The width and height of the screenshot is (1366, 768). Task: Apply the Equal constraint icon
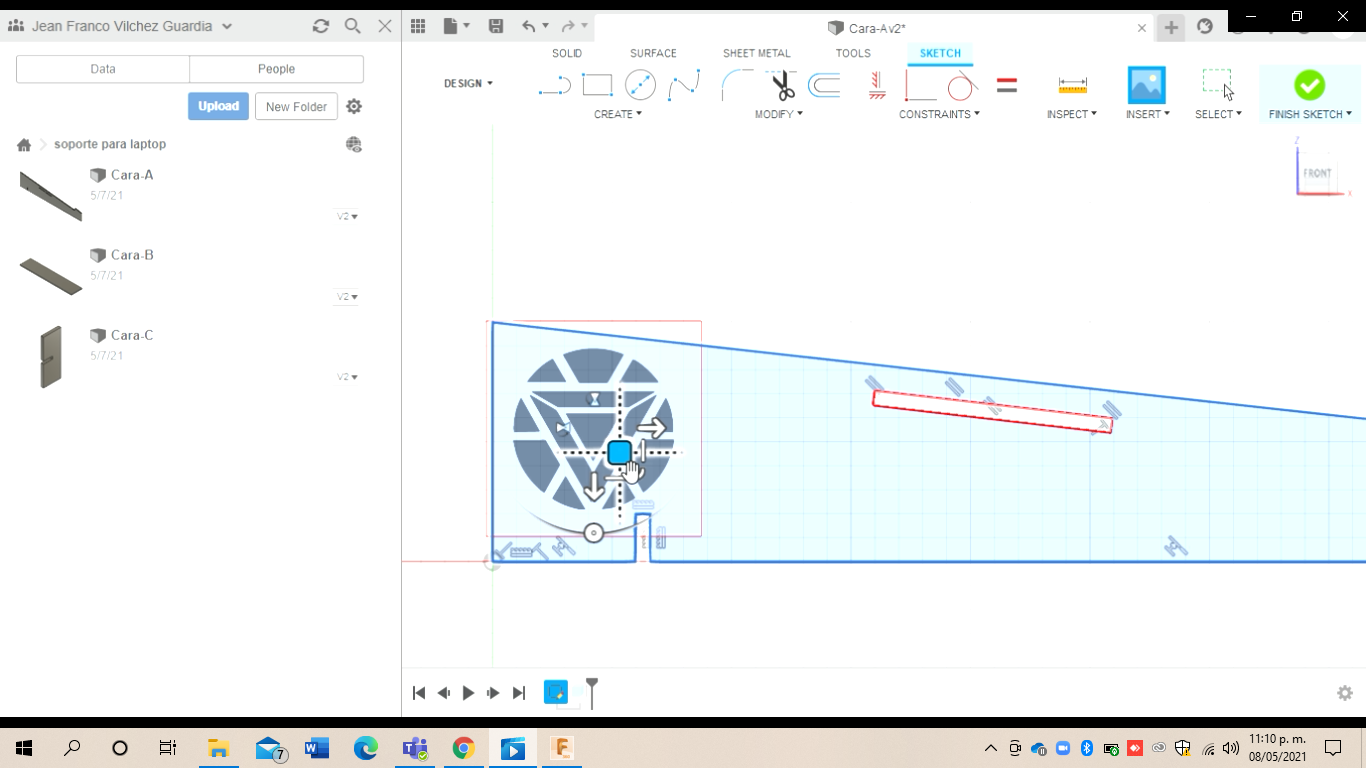1007,86
